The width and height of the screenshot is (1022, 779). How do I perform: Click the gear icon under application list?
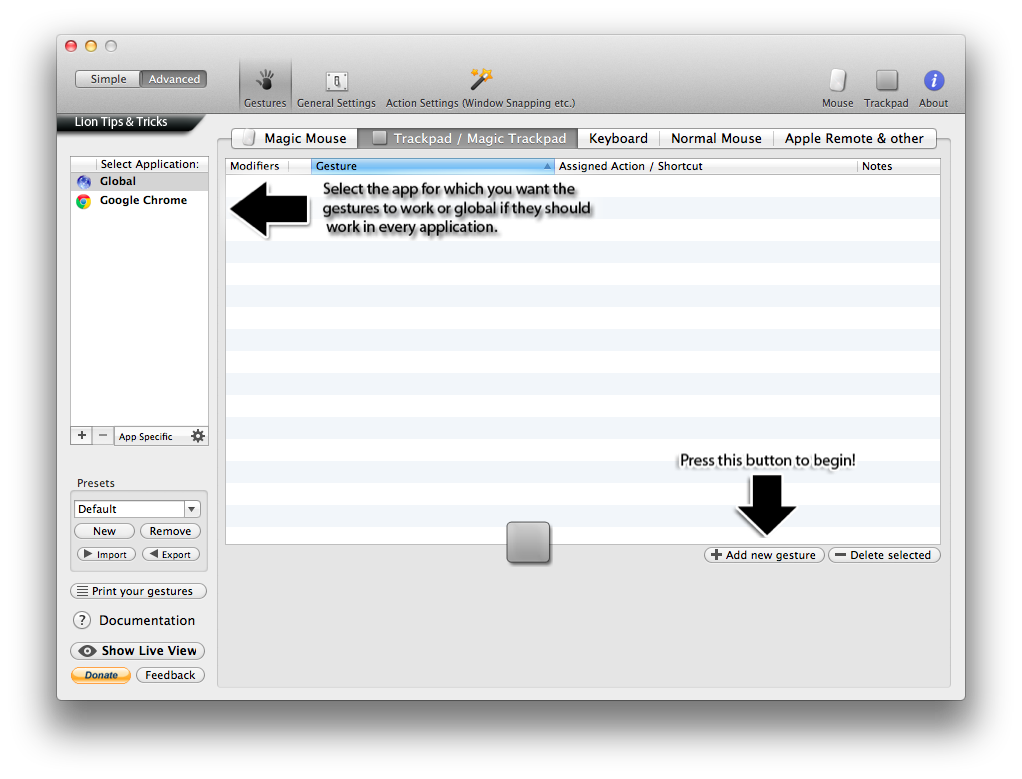(197, 436)
